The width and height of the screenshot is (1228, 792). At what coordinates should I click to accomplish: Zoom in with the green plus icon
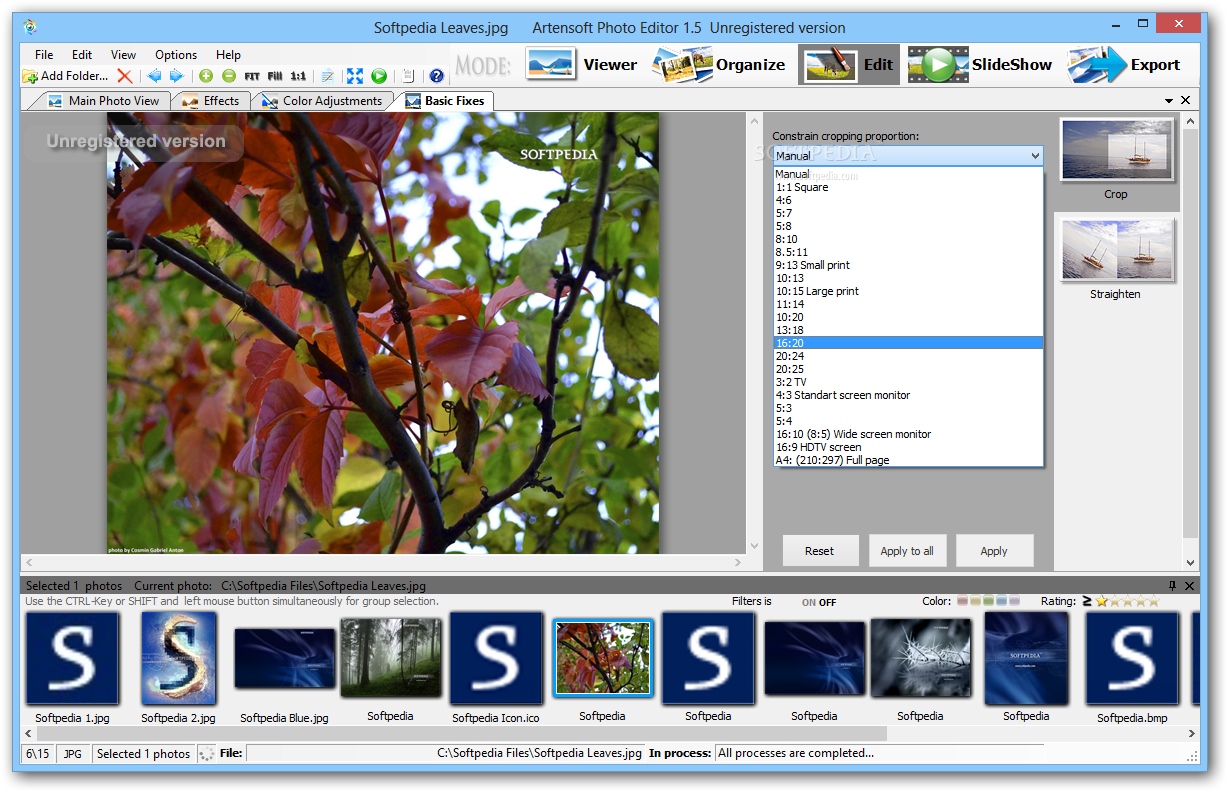(x=206, y=76)
